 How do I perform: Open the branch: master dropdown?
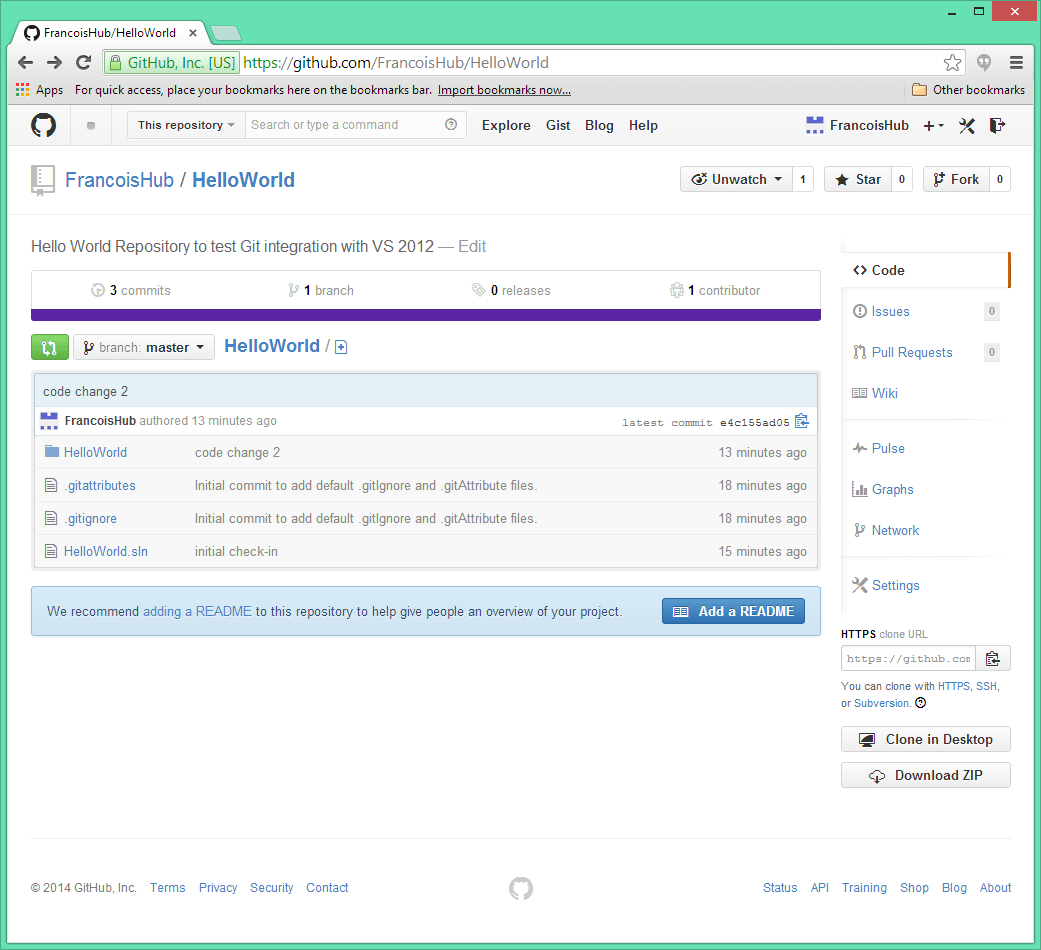tap(144, 347)
